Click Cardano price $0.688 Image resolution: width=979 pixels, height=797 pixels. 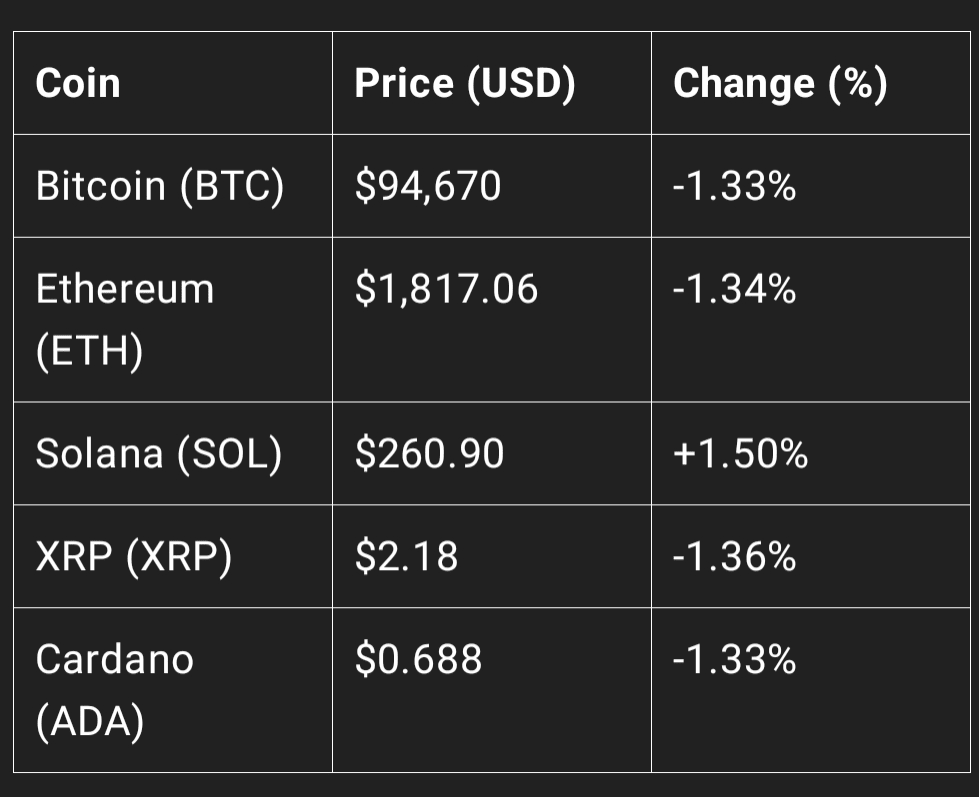point(418,659)
